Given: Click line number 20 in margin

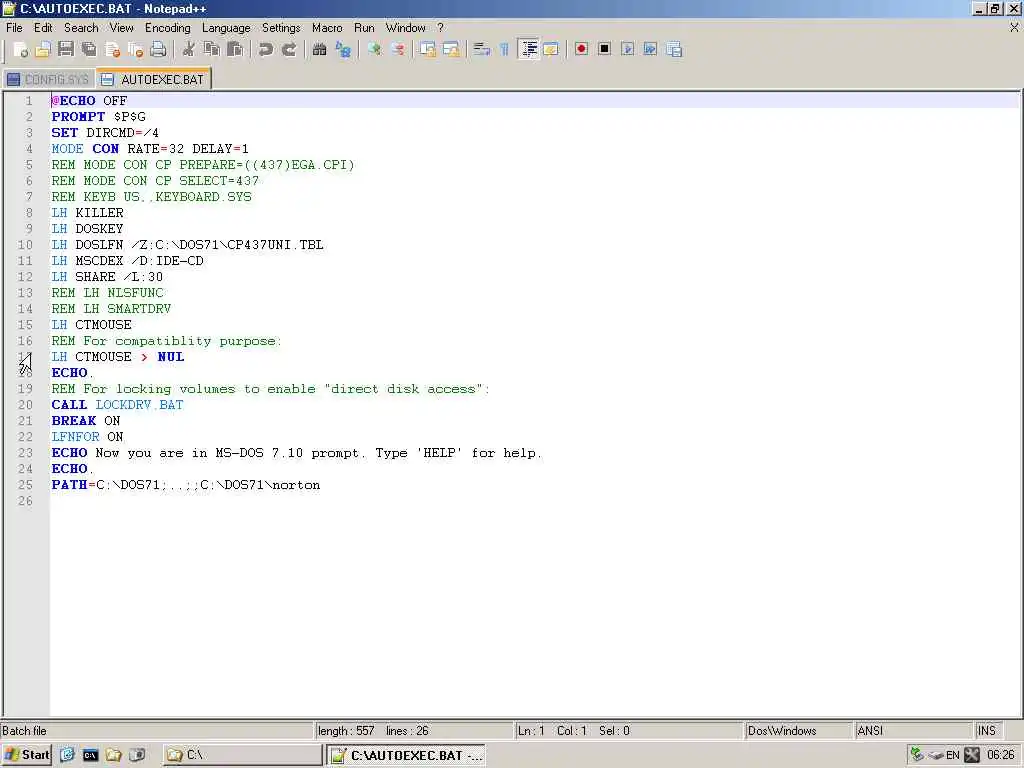Looking at the screenshot, I should (x=25, y=405).
